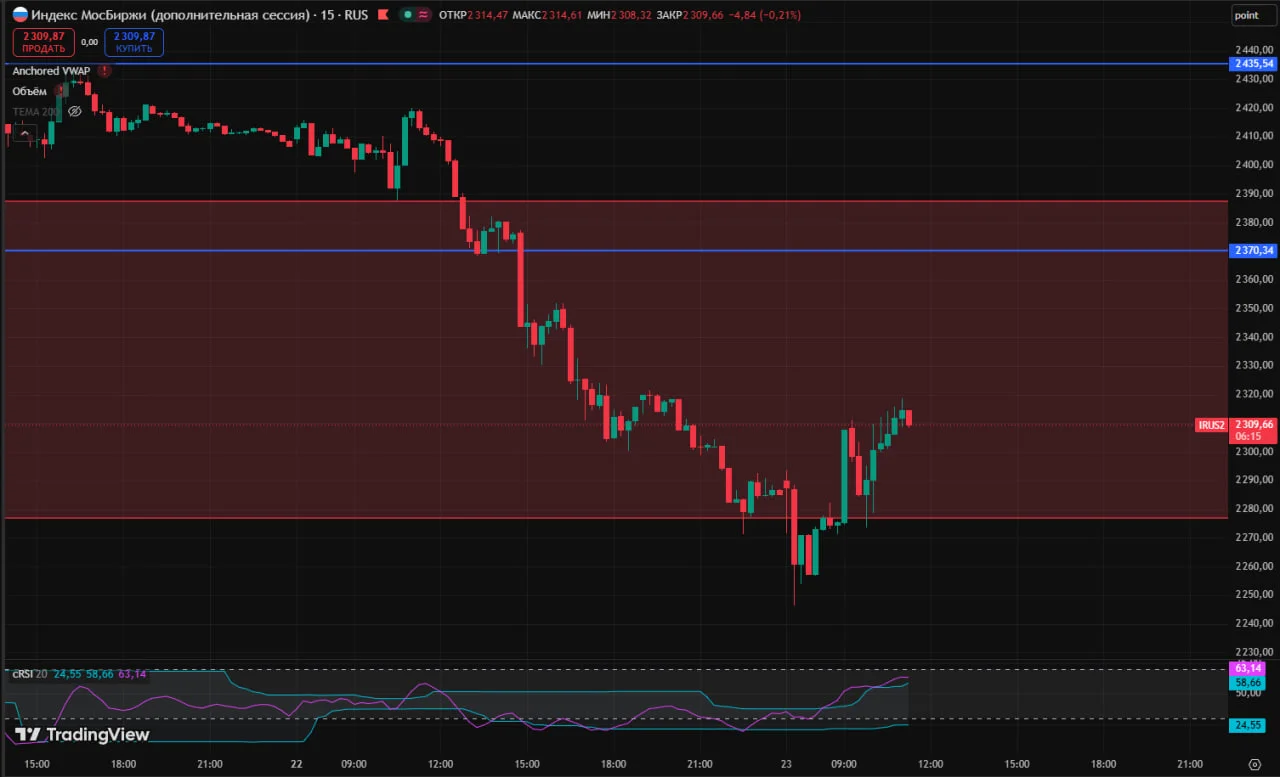Viewport: 1280px width, 777px height.
Task: Open the point currency unit selector
Action: 1246,15
